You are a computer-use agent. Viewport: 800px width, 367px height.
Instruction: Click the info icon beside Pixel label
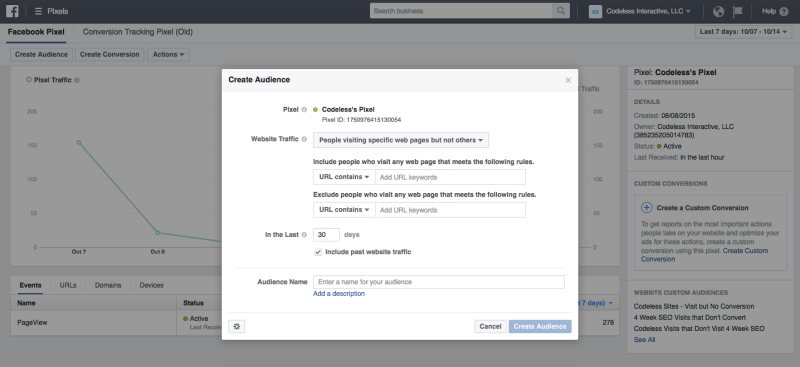304,110
